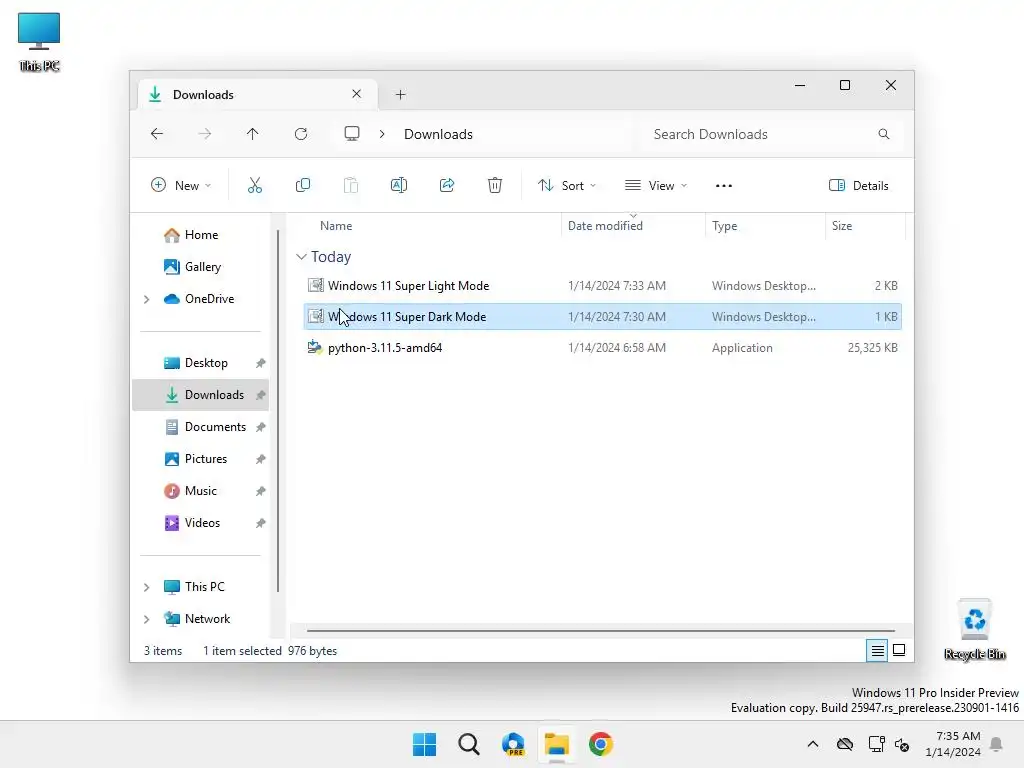Open the muted volume tray icon
Image resolution: width=1024 pixels, height=768 pixels.
(x=902, y=744)
